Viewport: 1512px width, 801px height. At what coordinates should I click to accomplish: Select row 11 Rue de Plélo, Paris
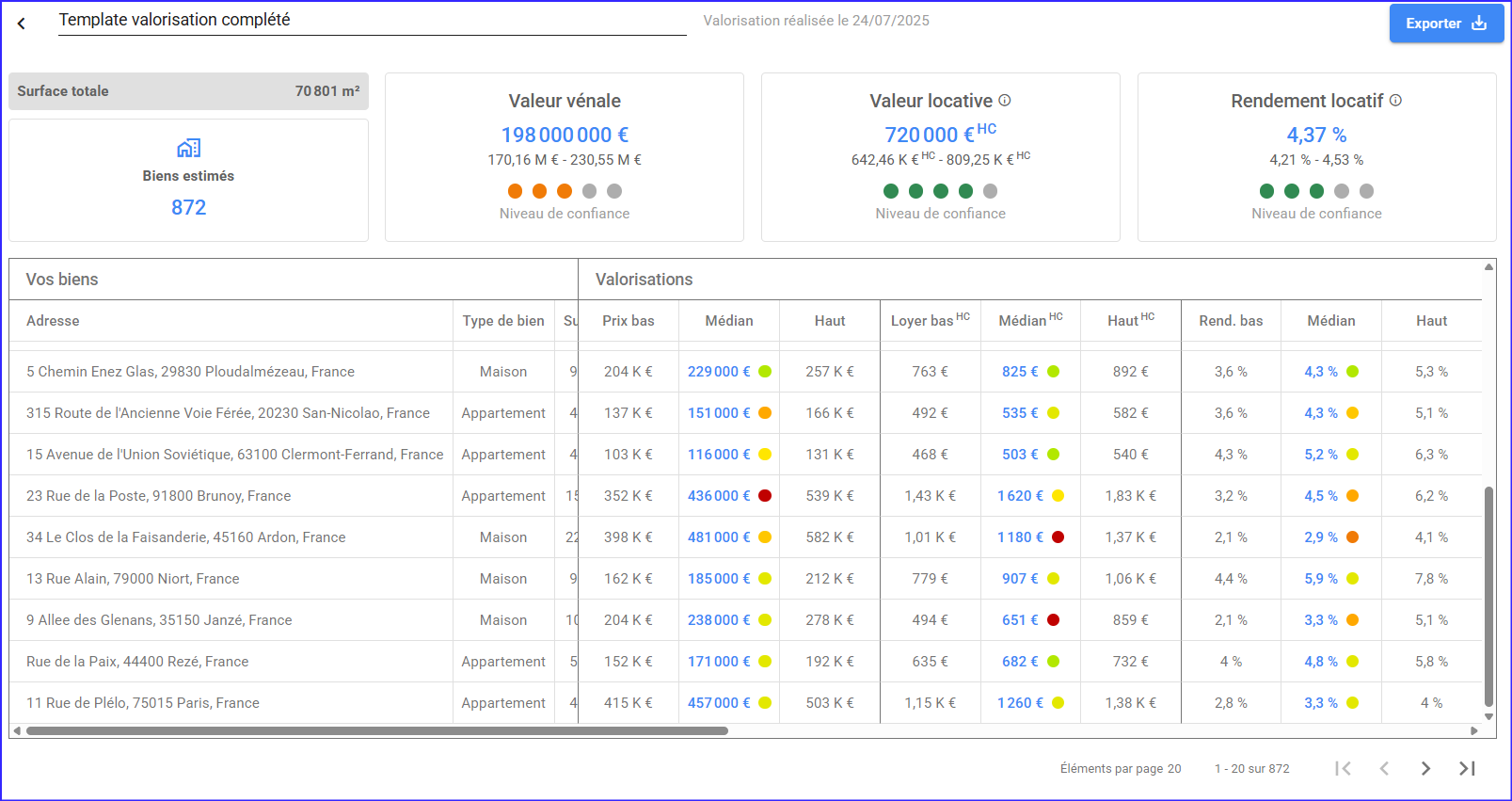tap(745, 703)
